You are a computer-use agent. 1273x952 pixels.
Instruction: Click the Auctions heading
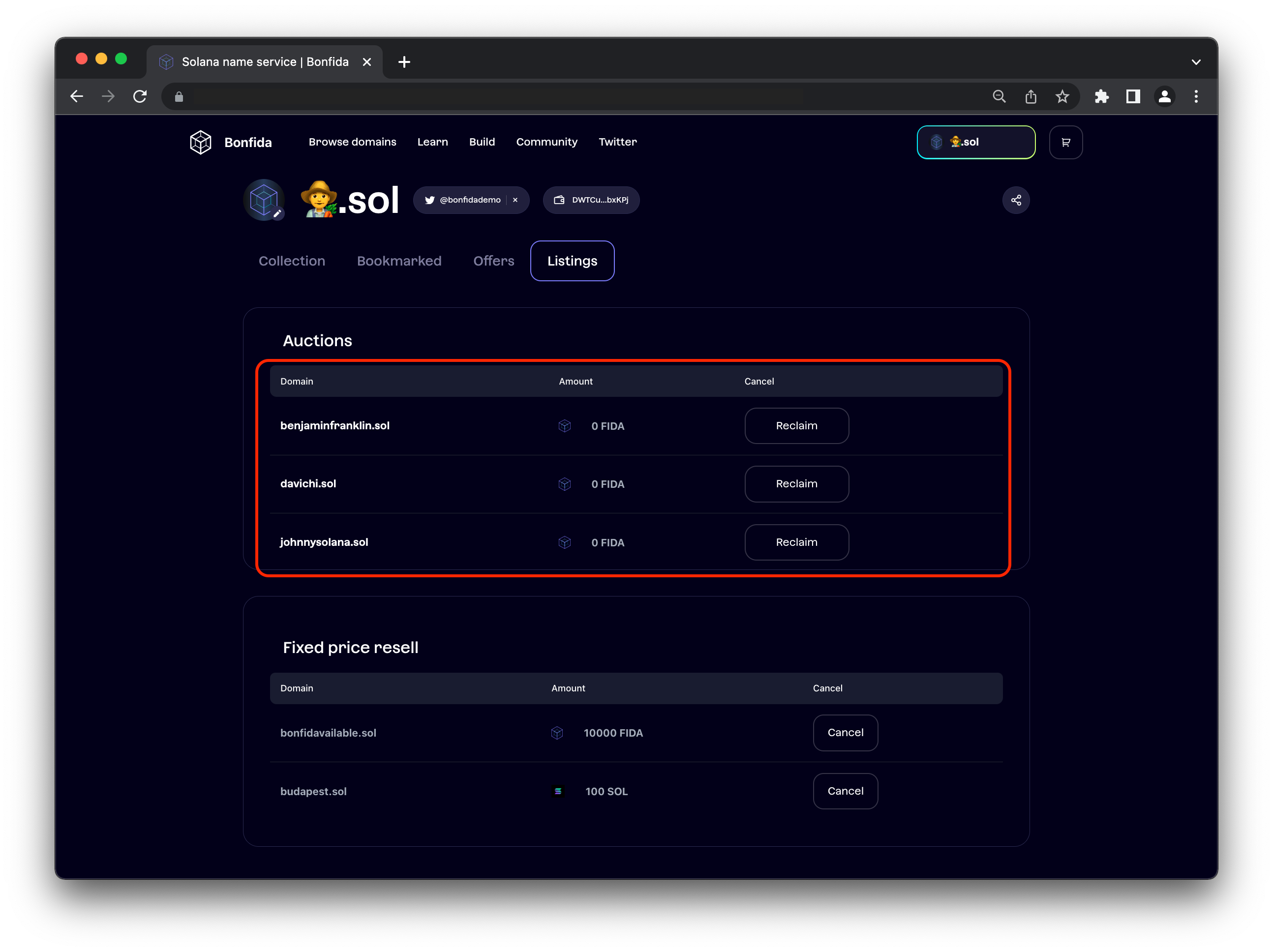click(x=317, y=341)
